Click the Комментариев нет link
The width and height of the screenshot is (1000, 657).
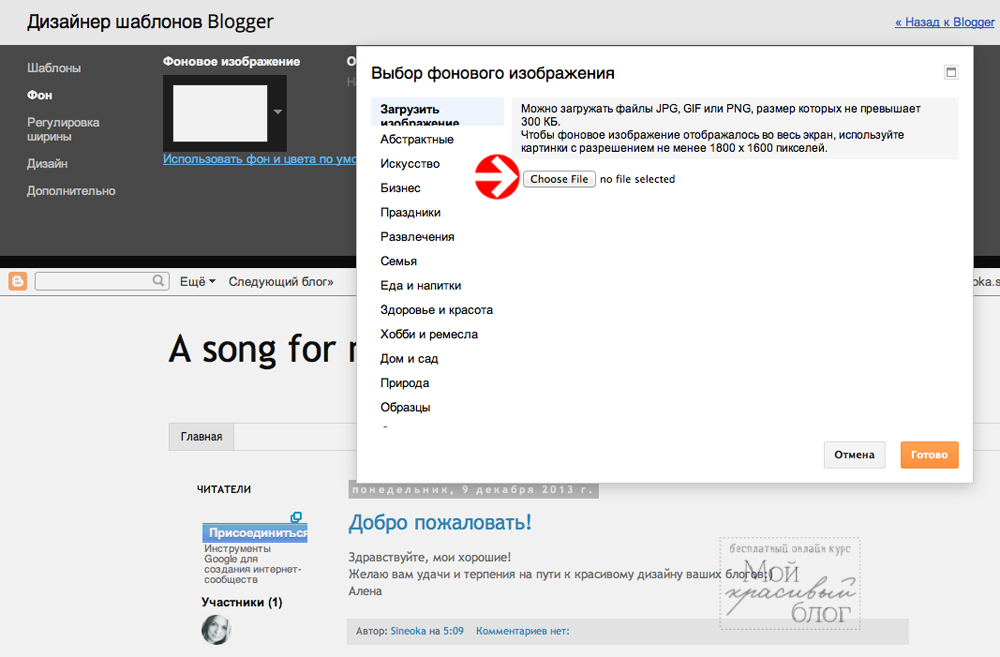click(522, 631)
